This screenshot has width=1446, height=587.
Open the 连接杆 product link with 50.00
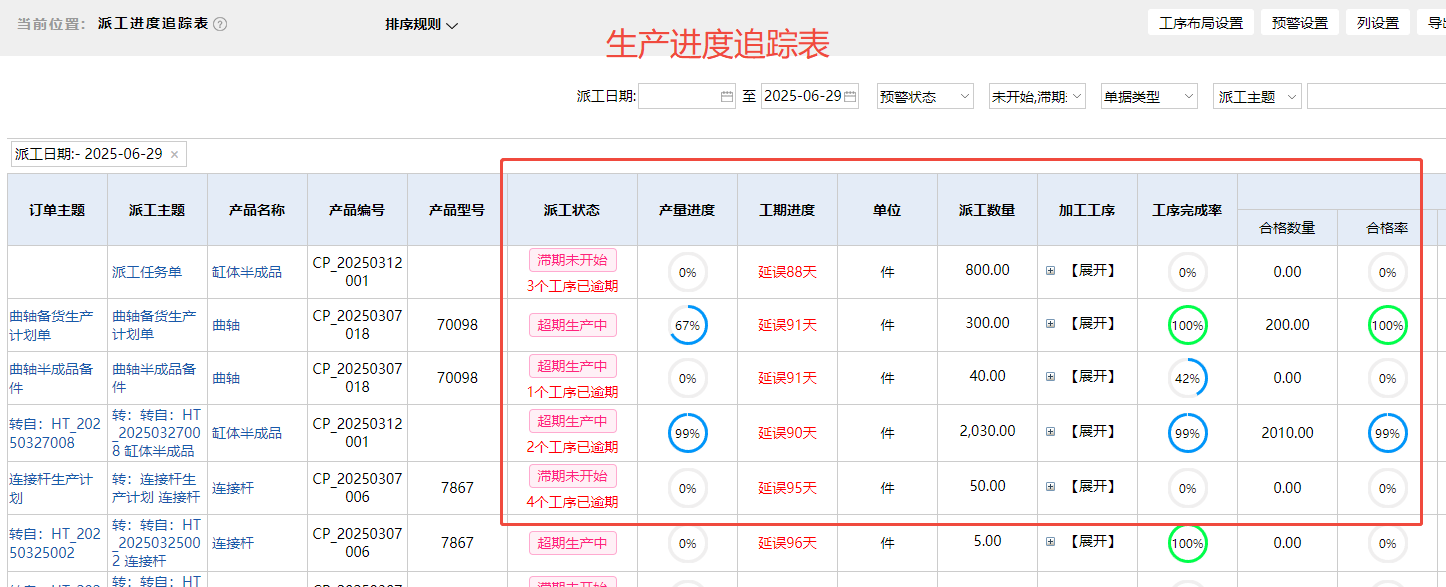point(233,488)
